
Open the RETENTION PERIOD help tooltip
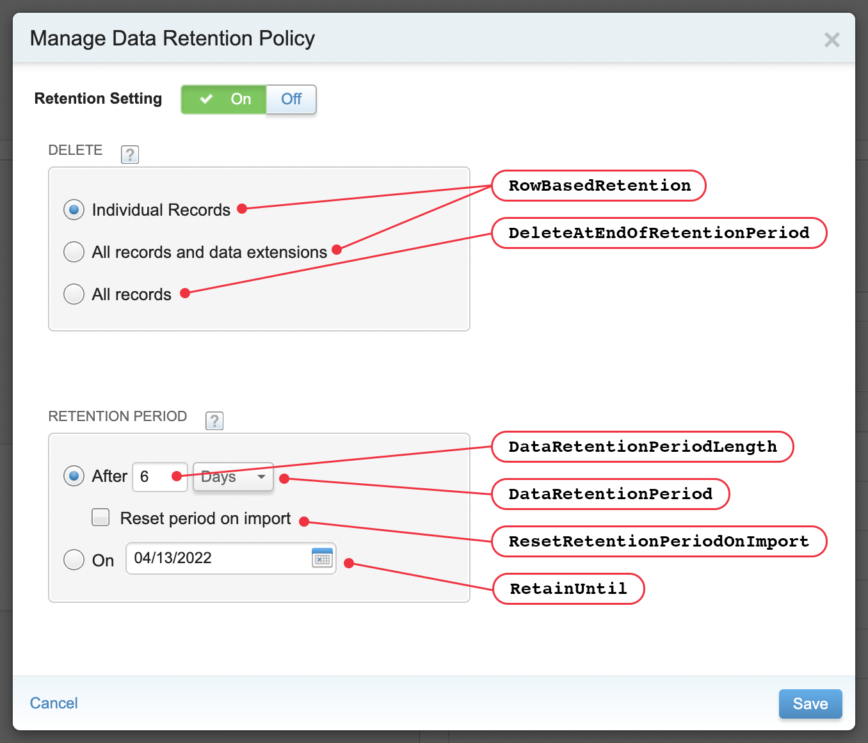214,421
